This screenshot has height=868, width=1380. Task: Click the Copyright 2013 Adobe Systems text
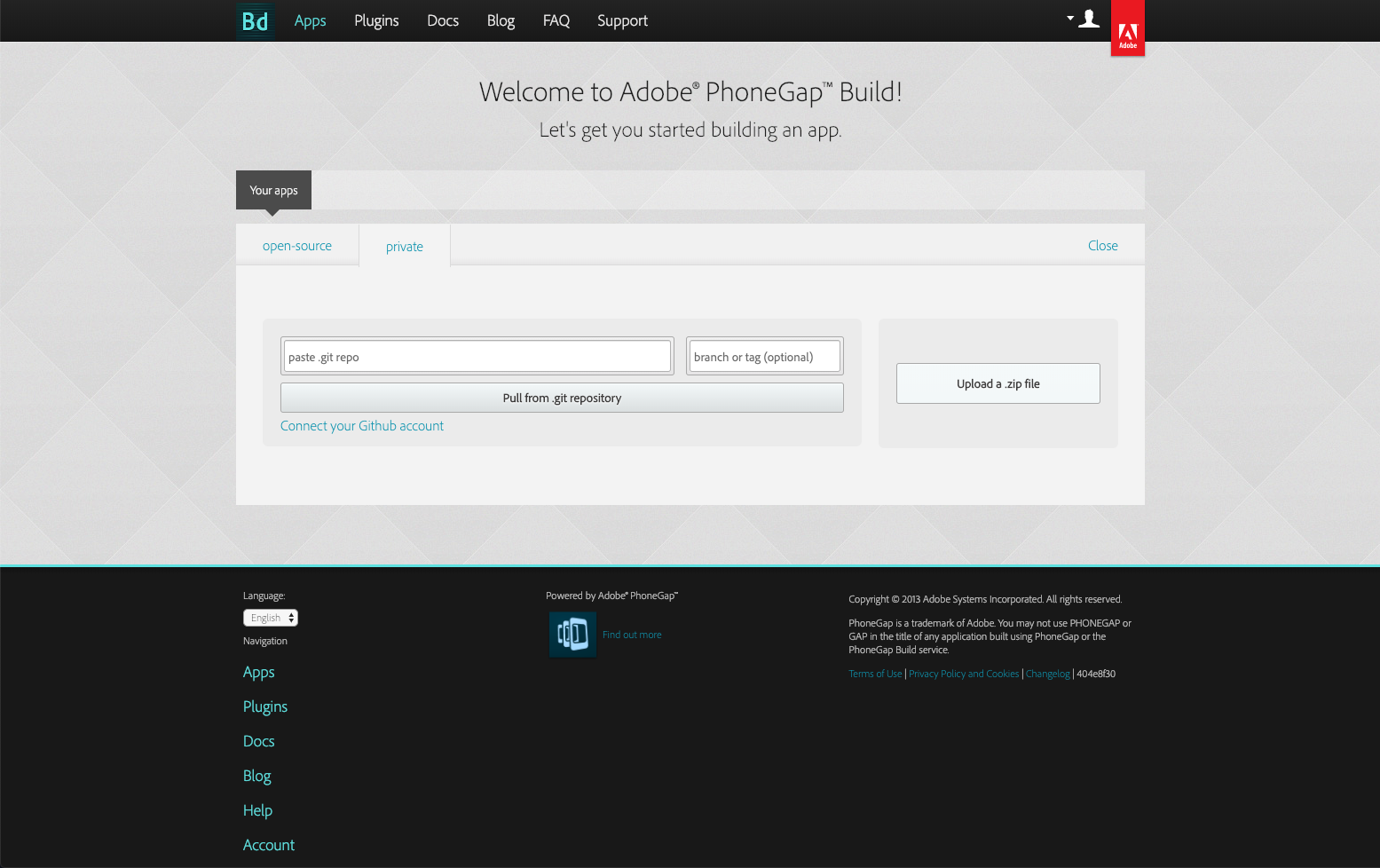click(985, 599)
